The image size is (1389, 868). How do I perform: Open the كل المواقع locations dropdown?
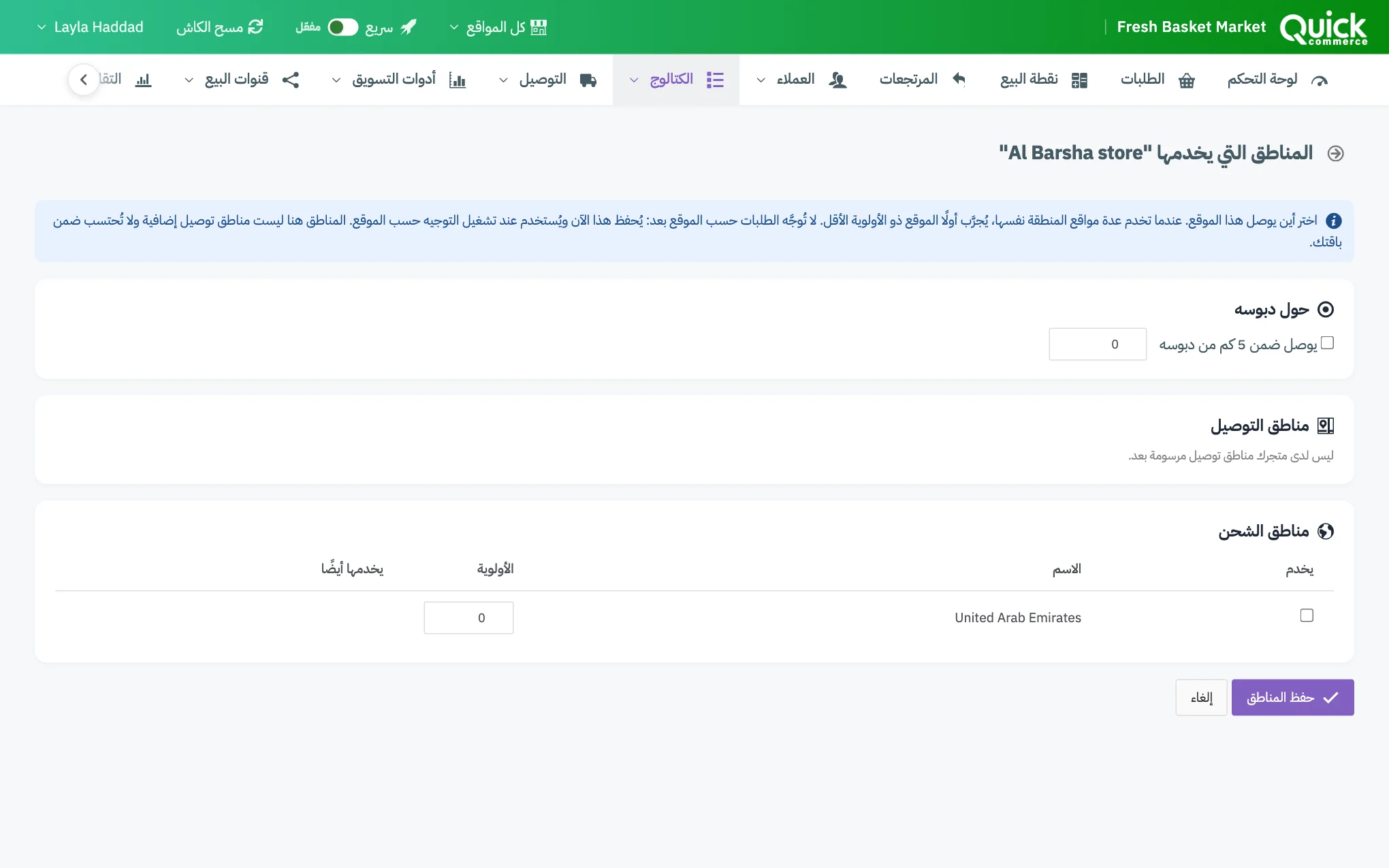click(x=498, y=27)
